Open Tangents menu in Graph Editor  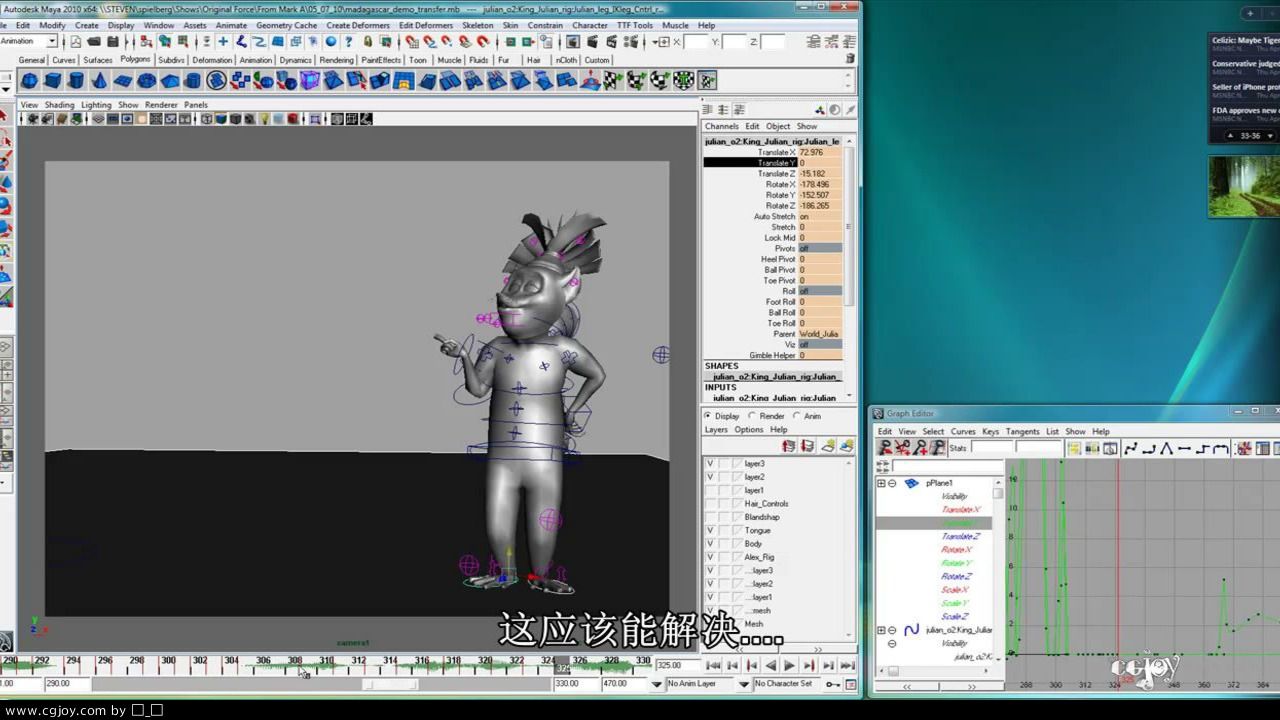(1022, 431)
